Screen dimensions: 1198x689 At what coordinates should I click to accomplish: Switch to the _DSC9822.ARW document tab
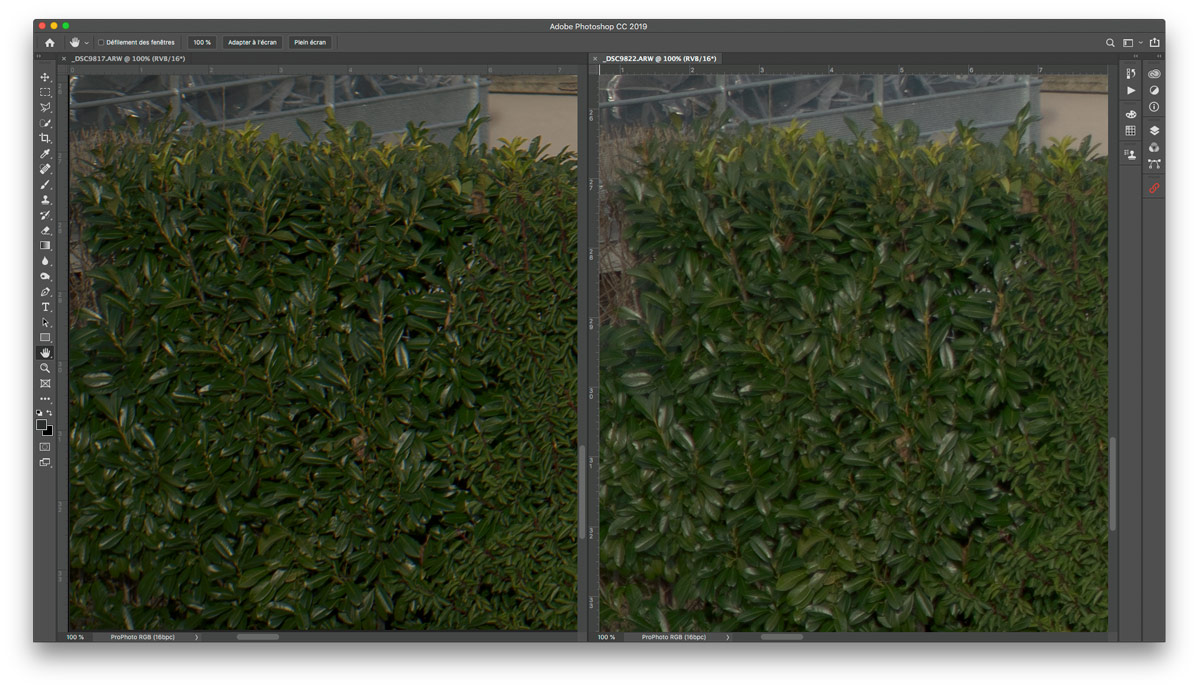(659, 59)
